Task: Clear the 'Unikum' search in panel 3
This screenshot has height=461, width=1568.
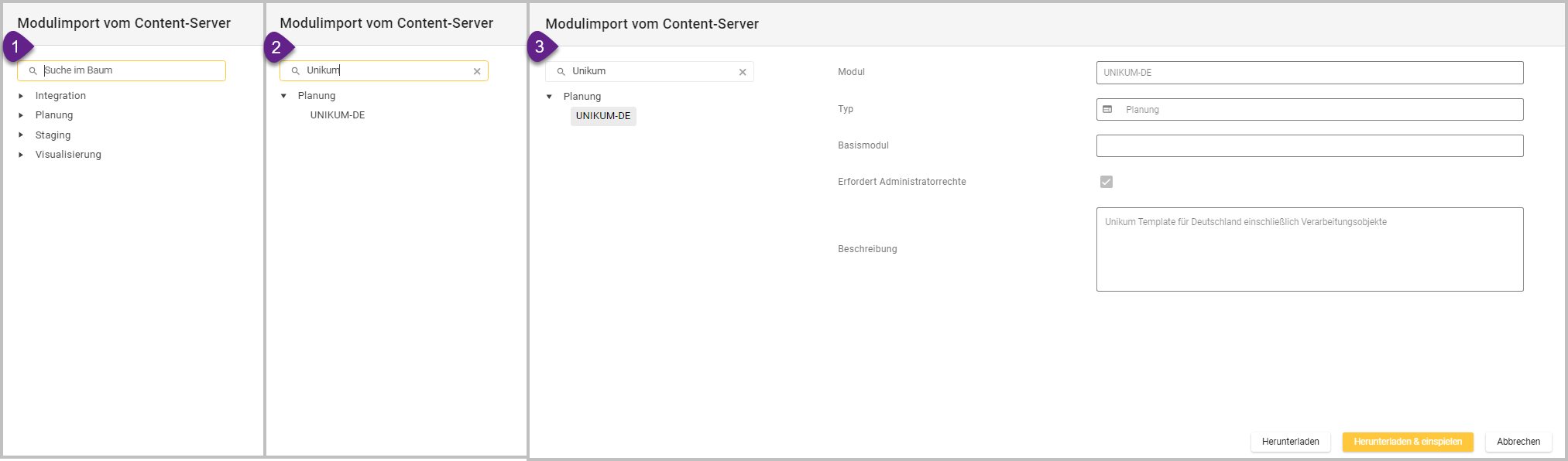Action: click(743, 72)
